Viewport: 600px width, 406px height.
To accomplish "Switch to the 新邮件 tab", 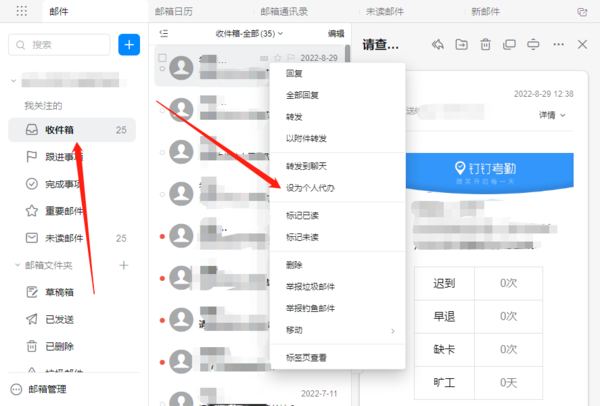I will pyautogui.click(x=485, y=11).
